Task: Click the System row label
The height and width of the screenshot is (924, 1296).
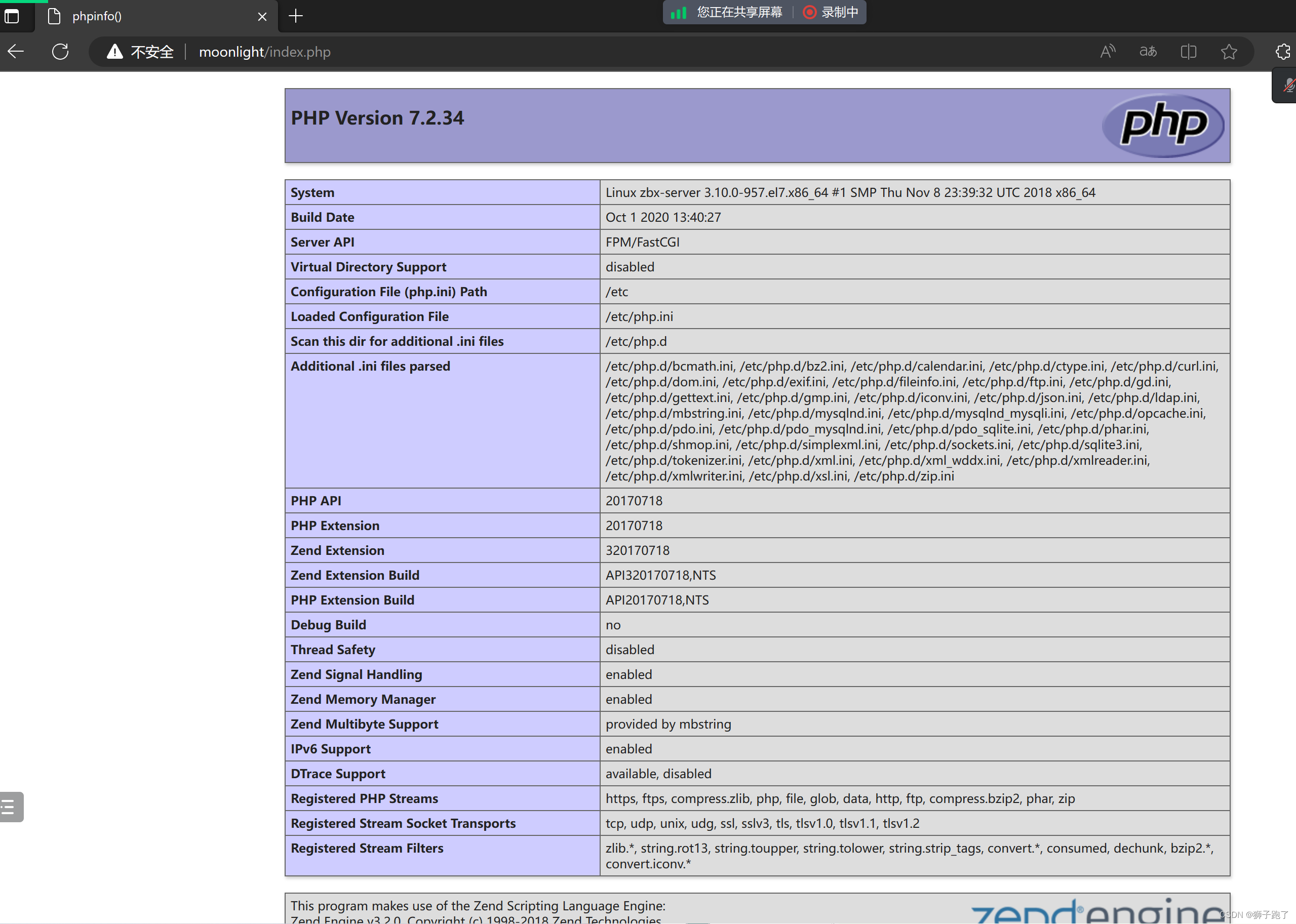Action: point(312,192)
